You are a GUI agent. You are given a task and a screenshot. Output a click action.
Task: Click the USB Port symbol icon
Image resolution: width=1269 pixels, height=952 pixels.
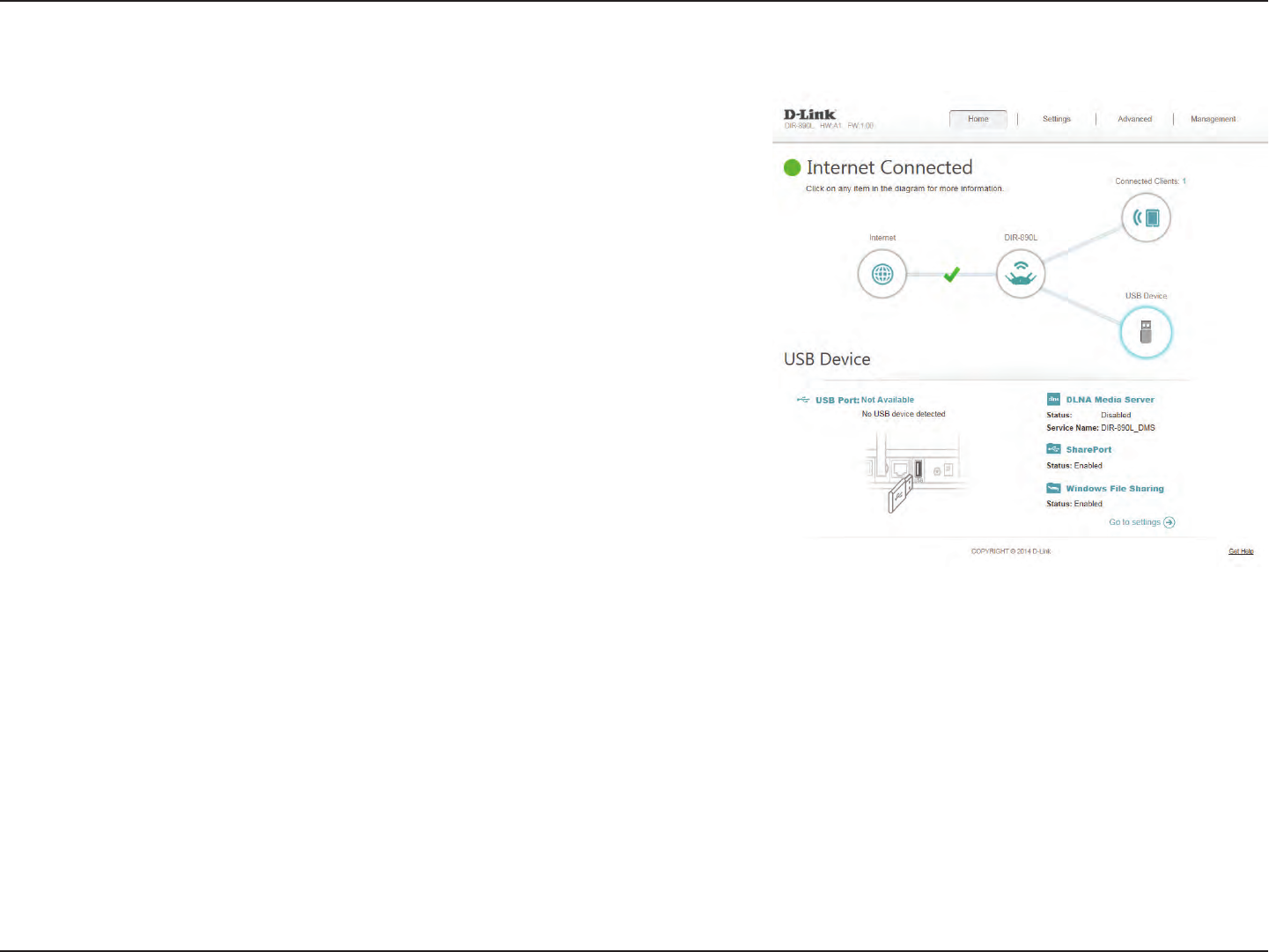click(803, 400)
